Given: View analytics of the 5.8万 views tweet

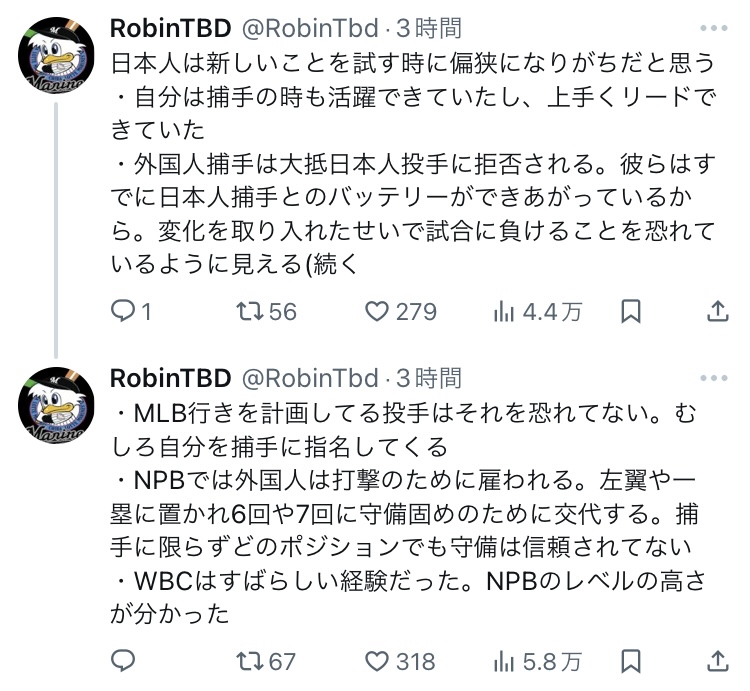Looking at the screenshot, I should point(501,661).
